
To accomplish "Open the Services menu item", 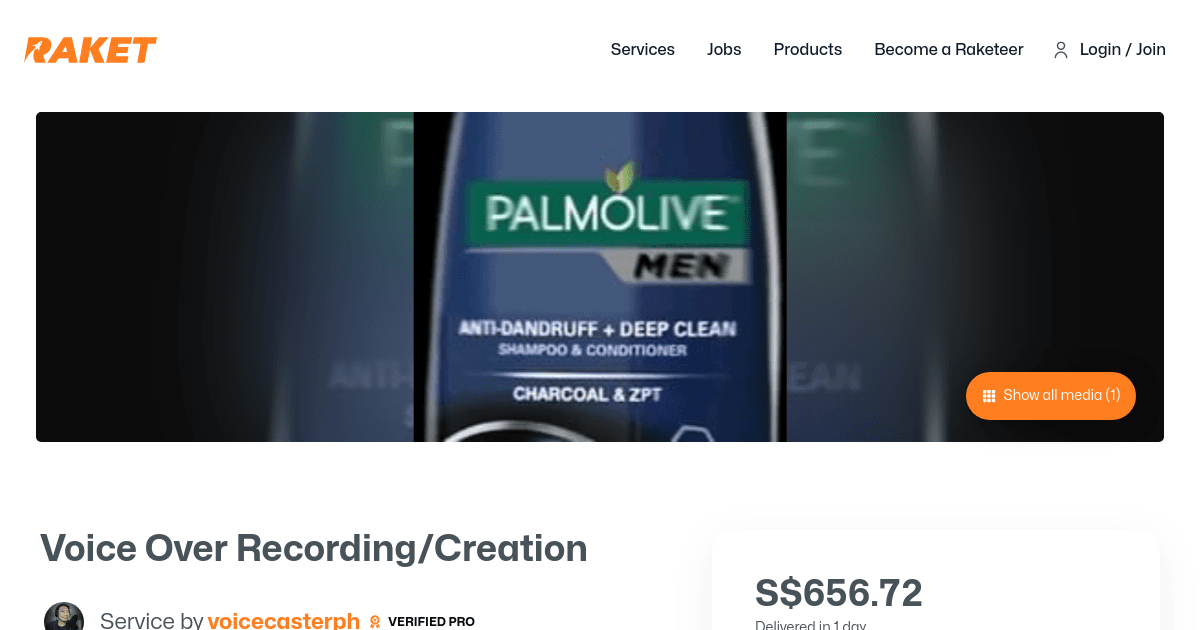I will (x=643, y=49).
